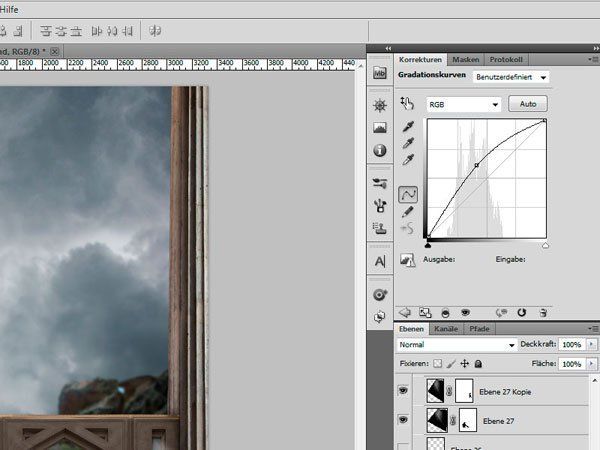Open the Brush panel icon with brushes in cup
Viewport: 600px width, 450px height.
[x=380, y=205]
